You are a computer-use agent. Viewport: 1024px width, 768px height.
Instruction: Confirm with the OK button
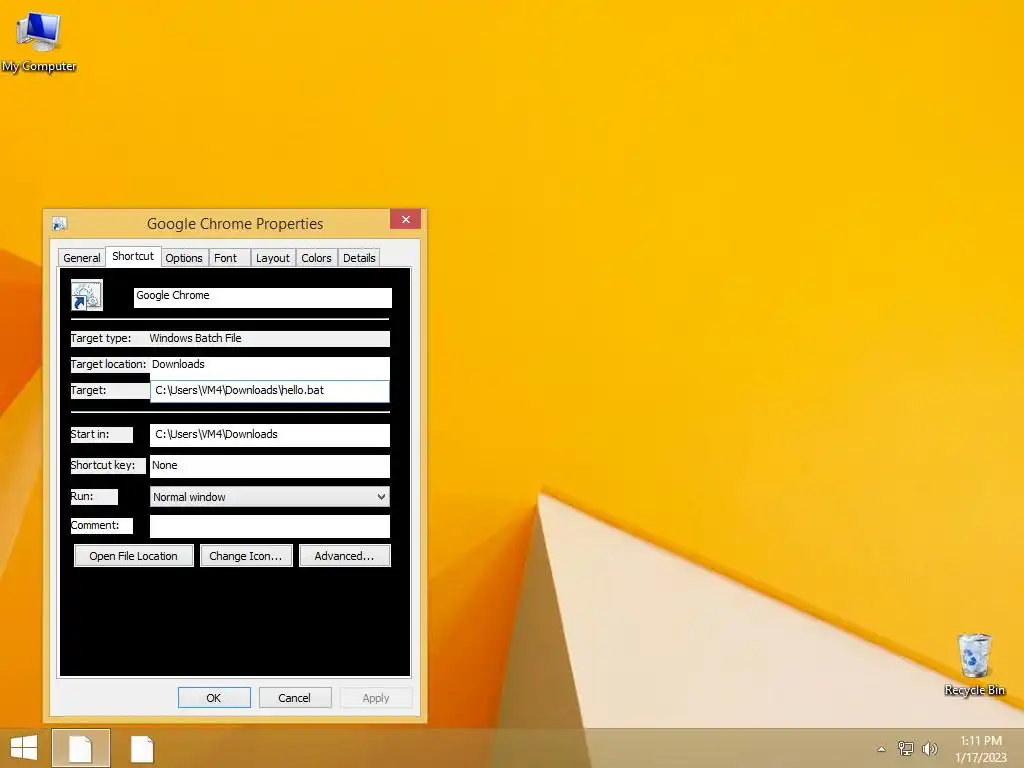click(x=214, y=697)
